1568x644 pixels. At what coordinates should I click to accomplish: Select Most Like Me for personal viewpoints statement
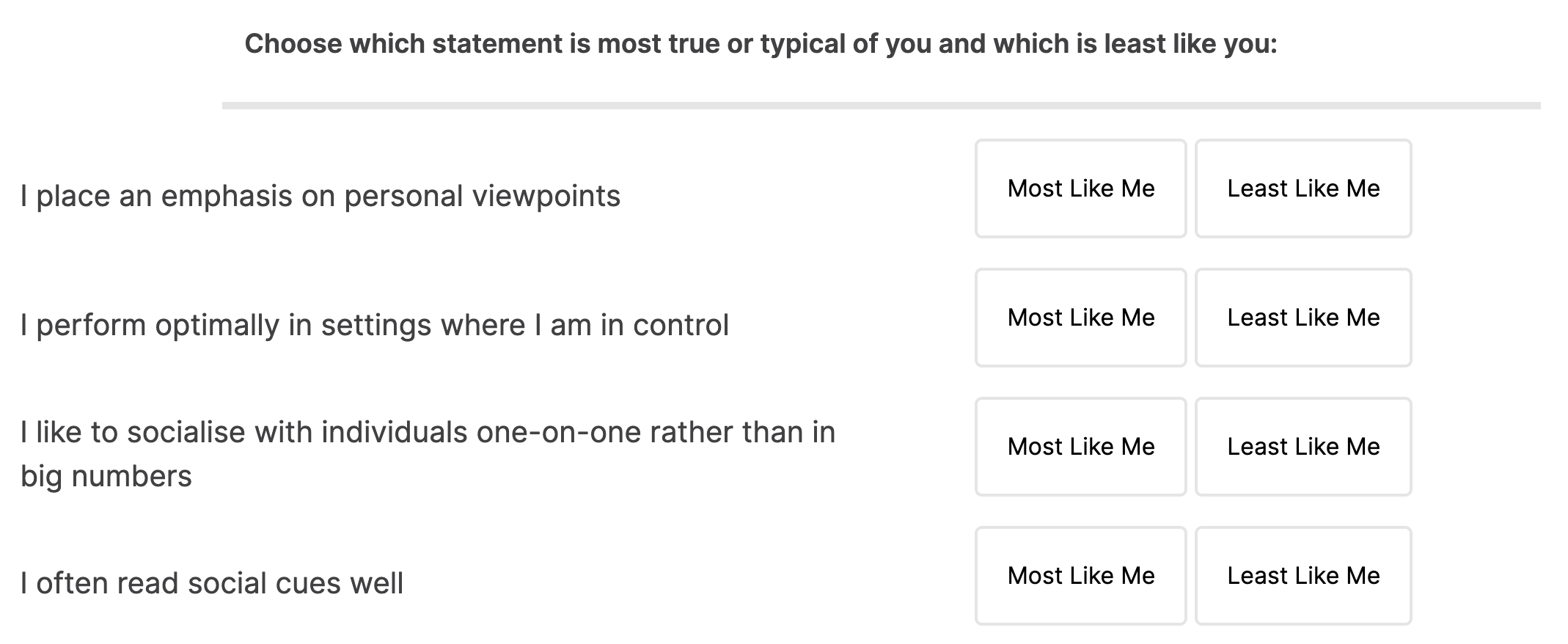[1080, 189]
